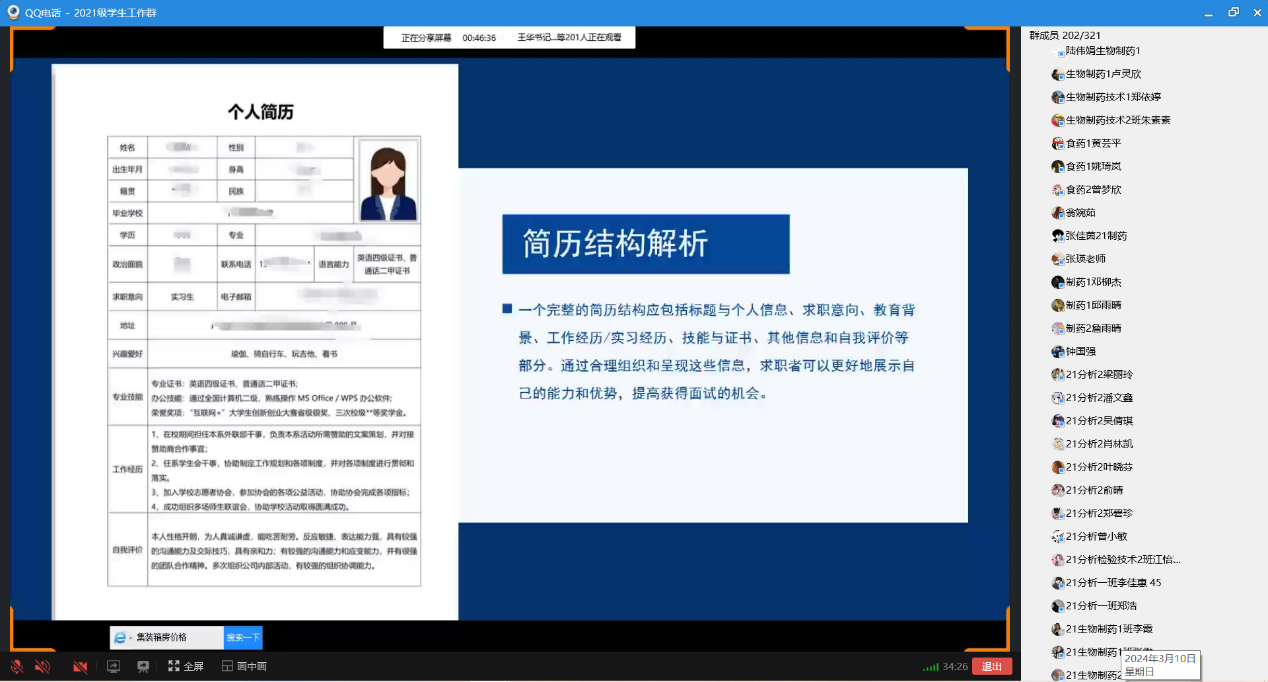This screenshot has height=682, width=1268.
Task: Check the green signal strength indicator
Action: pyautogui.click(x=930, y=667)
